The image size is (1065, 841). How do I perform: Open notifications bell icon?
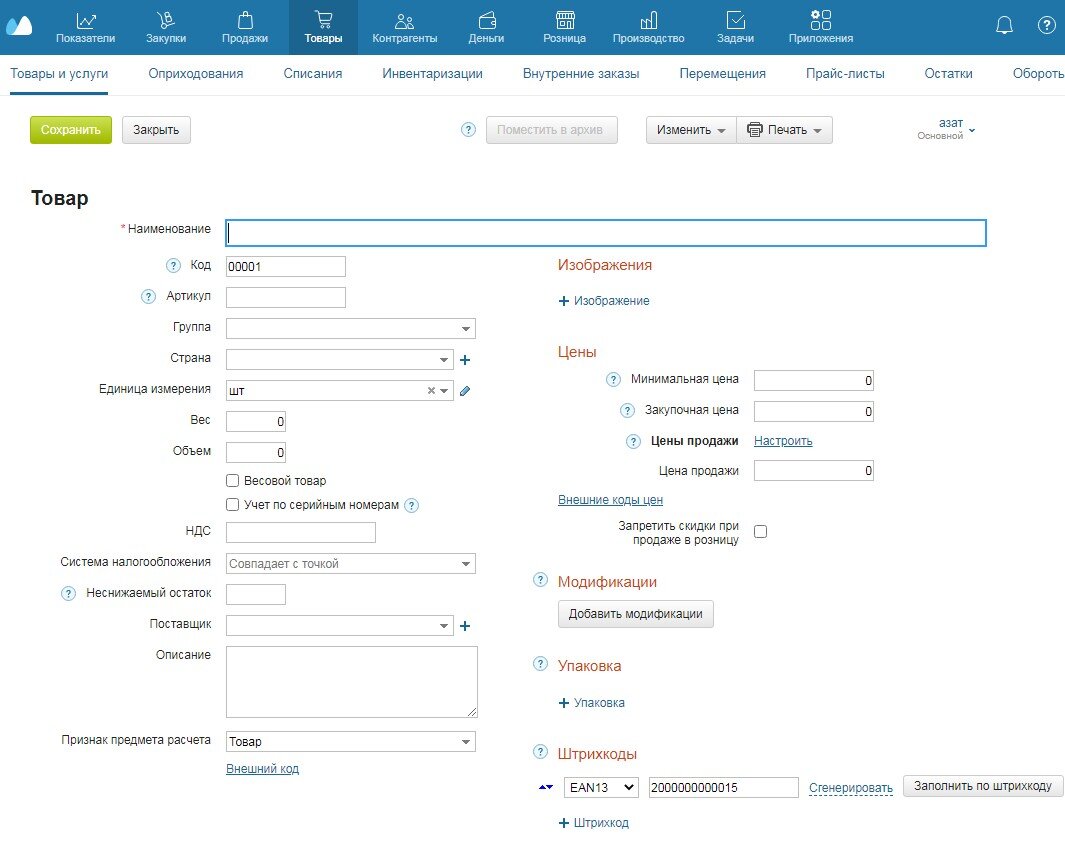[1004, 26]
